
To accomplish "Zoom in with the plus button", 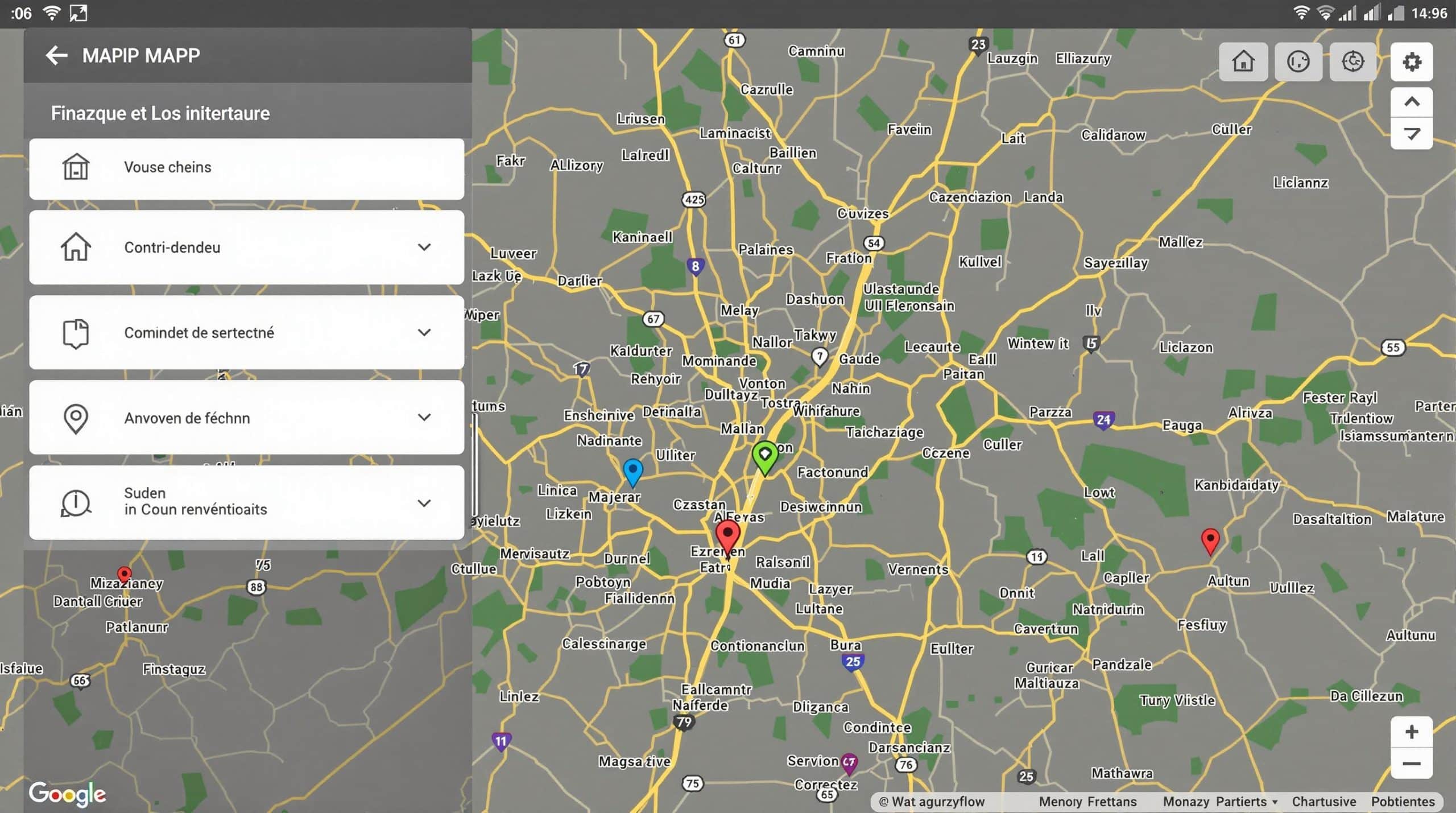I will coord(1412,732).
